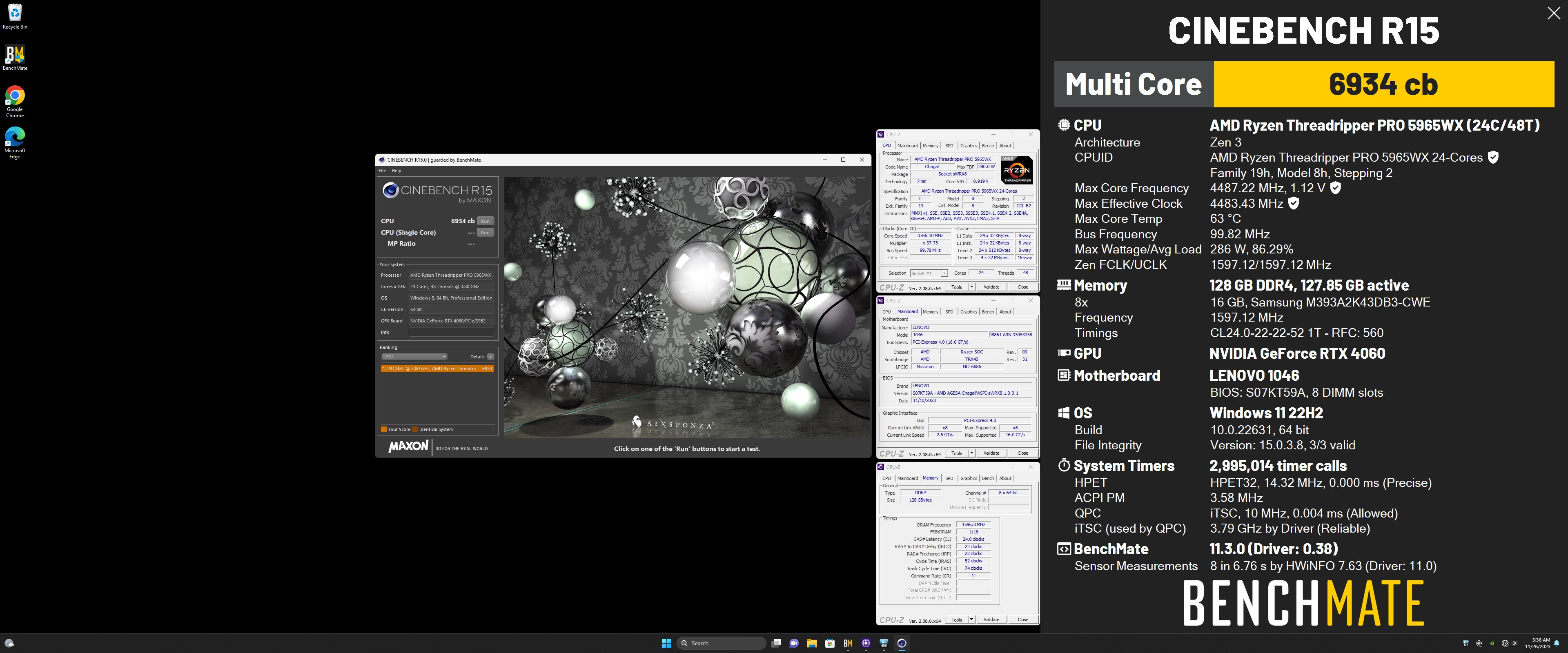Expand the Tools arrow in top CPU-Z window

pos(971,287)
